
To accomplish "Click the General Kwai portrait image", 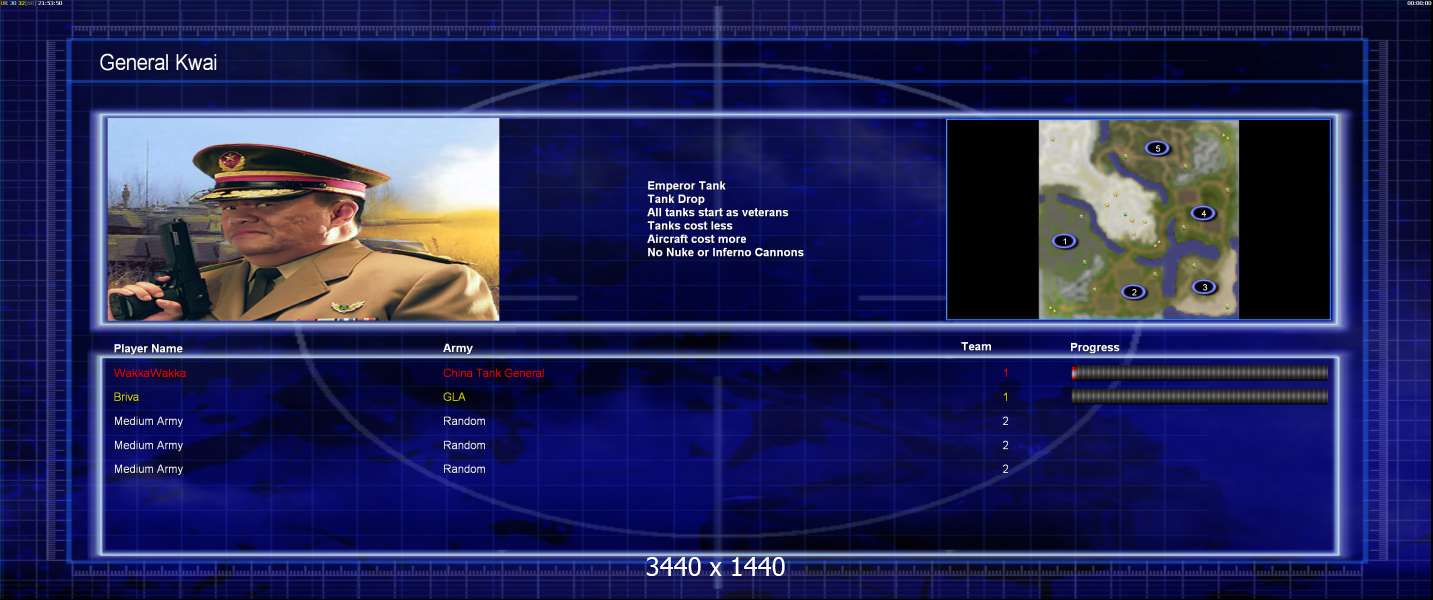I will (303, 219).
